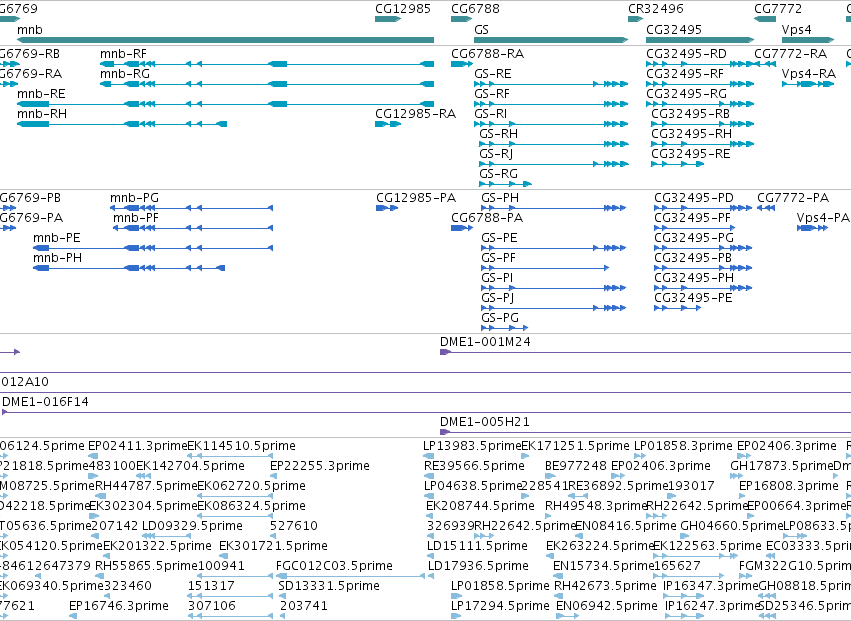Select protein CG12985-PA
This screenshot has width=851, height=621.
pos(387,208)
